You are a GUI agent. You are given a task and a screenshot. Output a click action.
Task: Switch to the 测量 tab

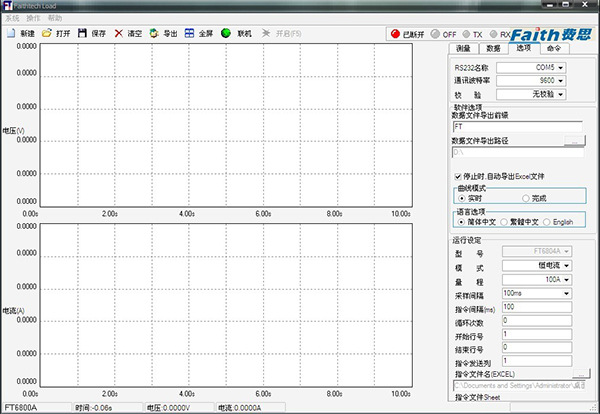463,48
